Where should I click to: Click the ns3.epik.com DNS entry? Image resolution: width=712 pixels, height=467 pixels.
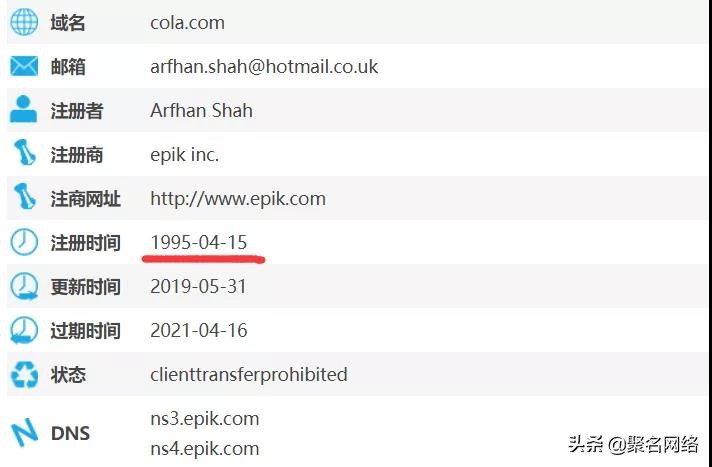(x=205, y=419)
